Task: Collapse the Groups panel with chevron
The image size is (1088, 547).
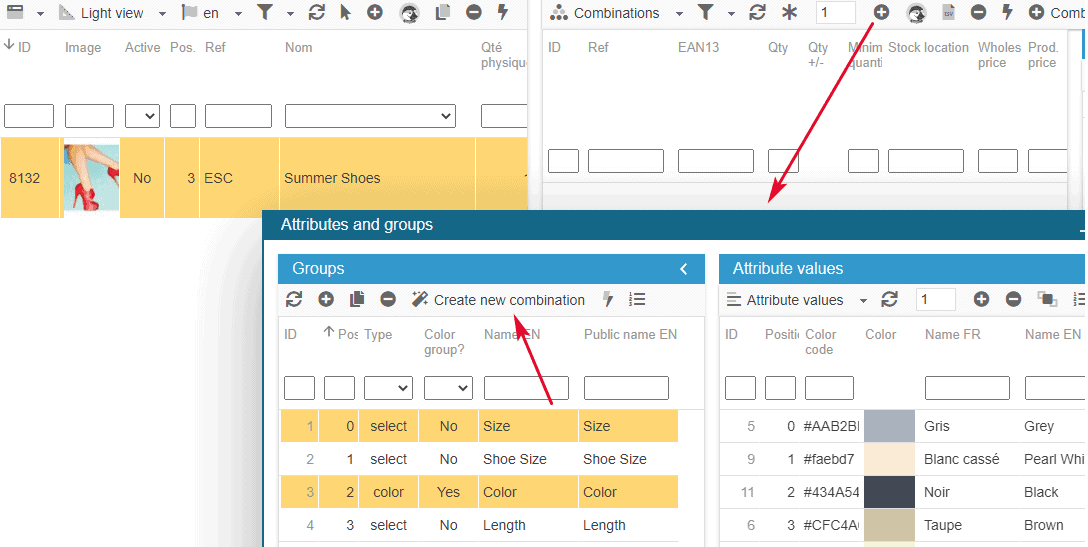Action: (x=684, y=269)
